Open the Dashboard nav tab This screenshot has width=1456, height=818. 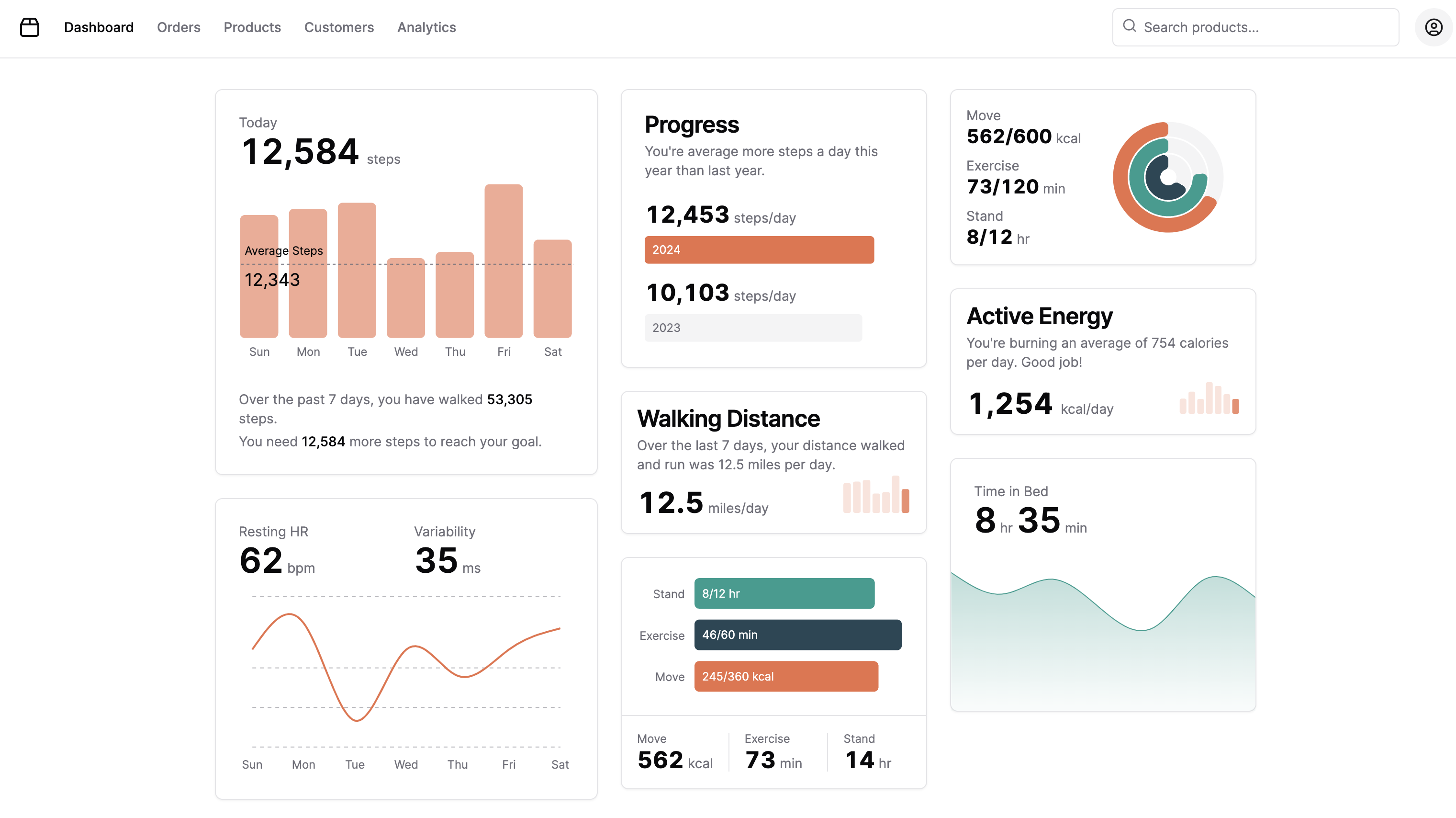98,27
